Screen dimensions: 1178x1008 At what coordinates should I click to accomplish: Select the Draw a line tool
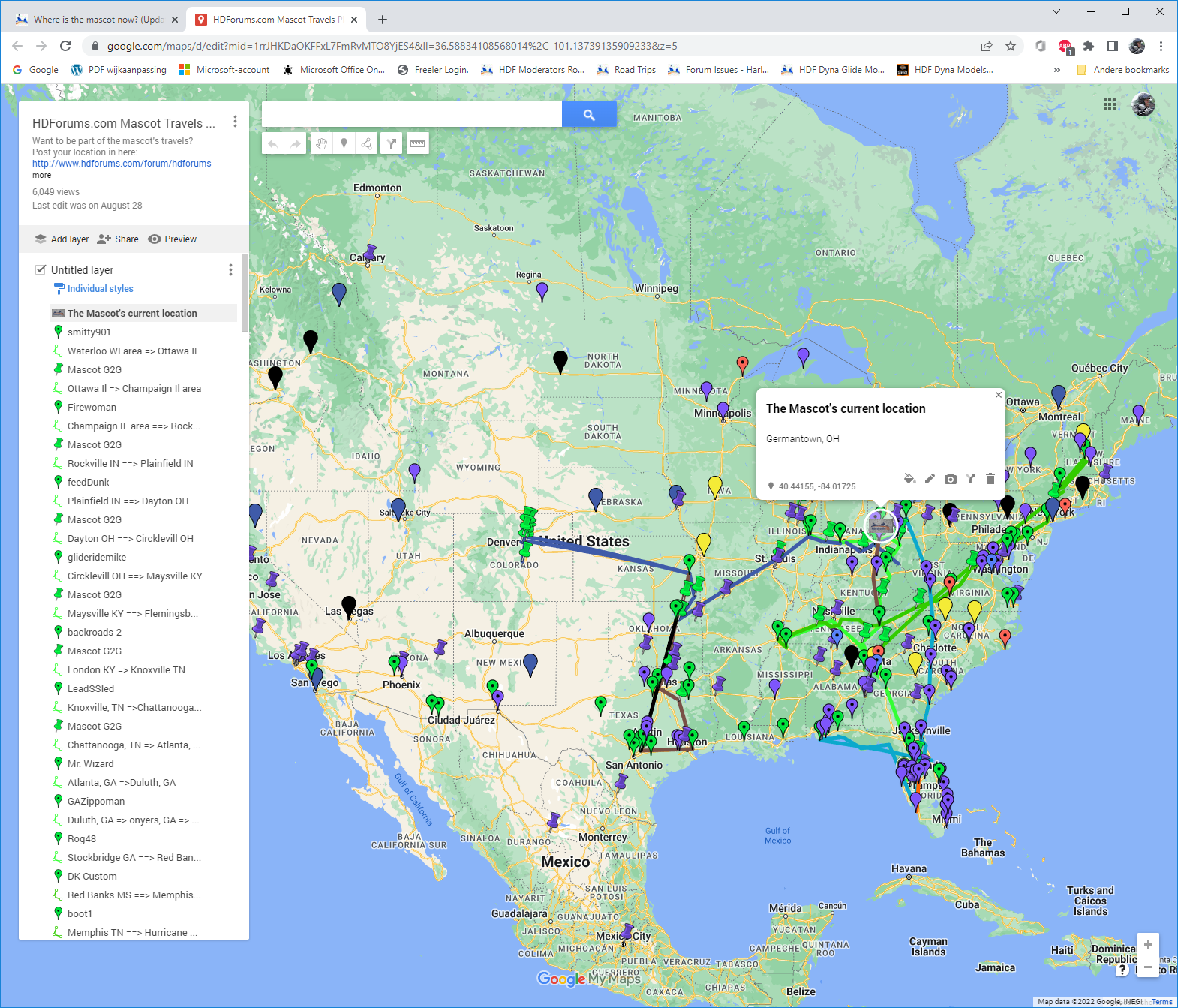[x=367, y=143]
